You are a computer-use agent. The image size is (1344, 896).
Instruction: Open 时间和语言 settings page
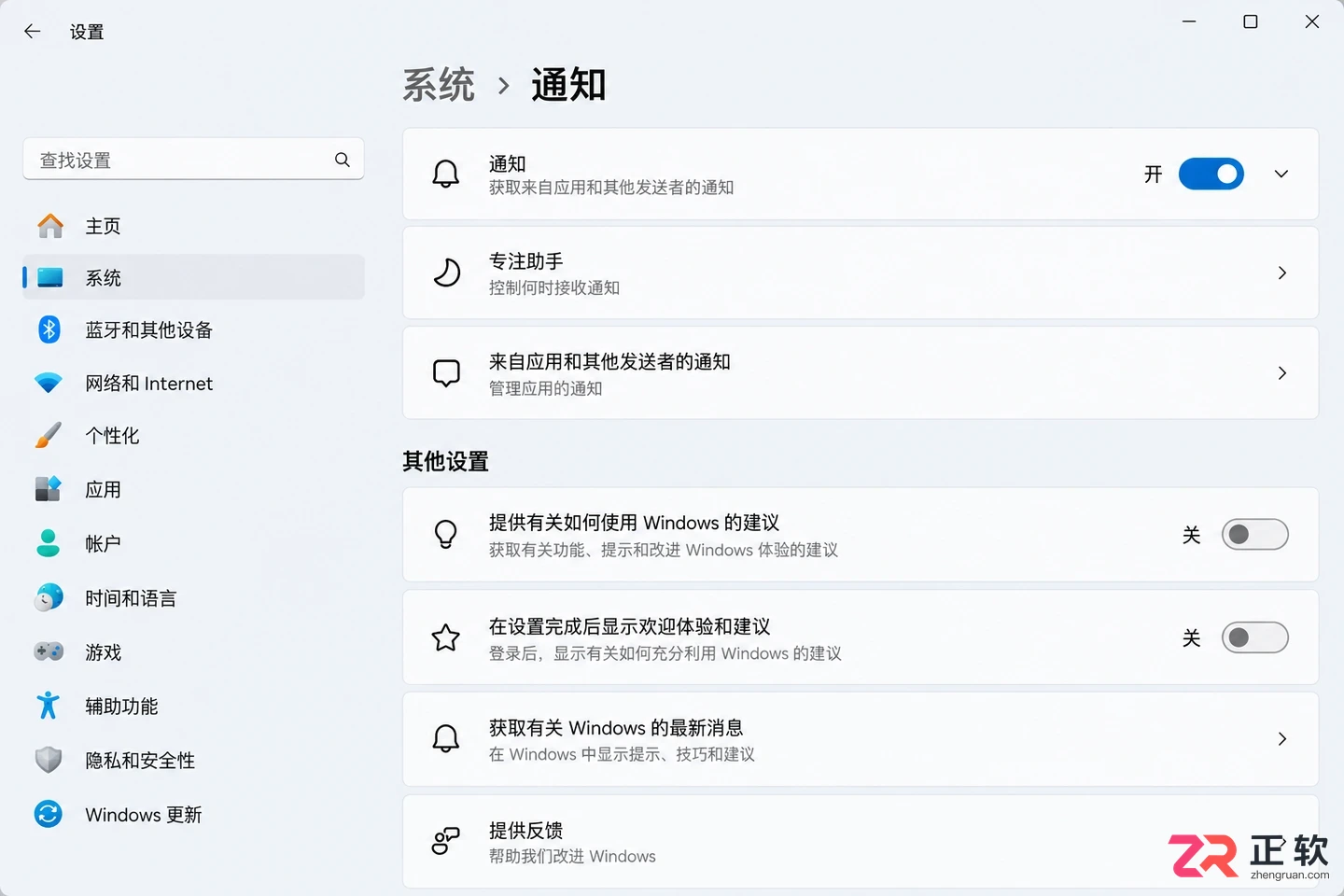[193, 597]
